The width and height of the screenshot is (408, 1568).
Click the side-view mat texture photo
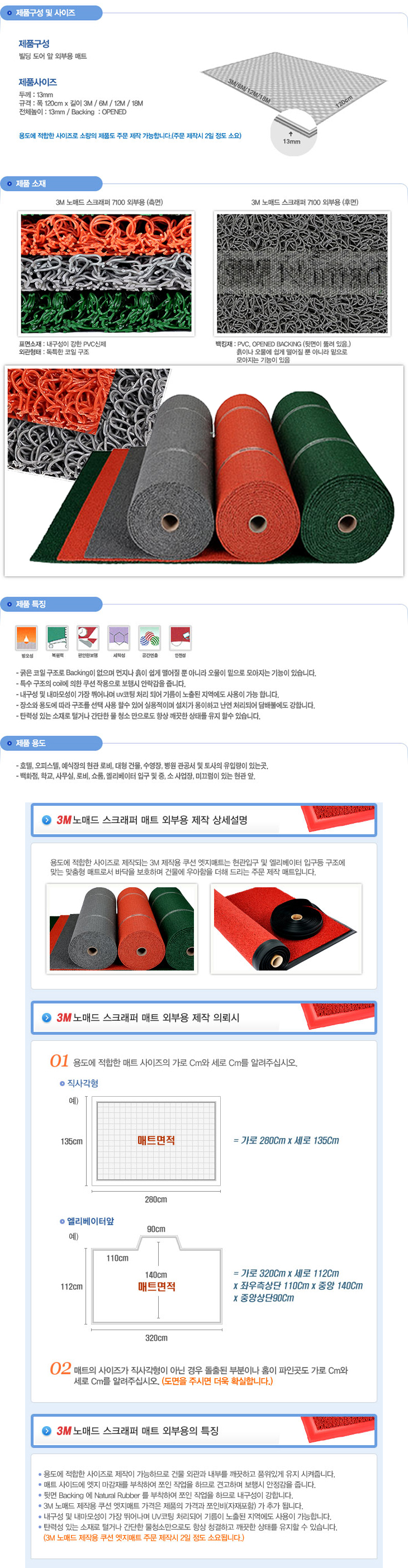(106, 273)
